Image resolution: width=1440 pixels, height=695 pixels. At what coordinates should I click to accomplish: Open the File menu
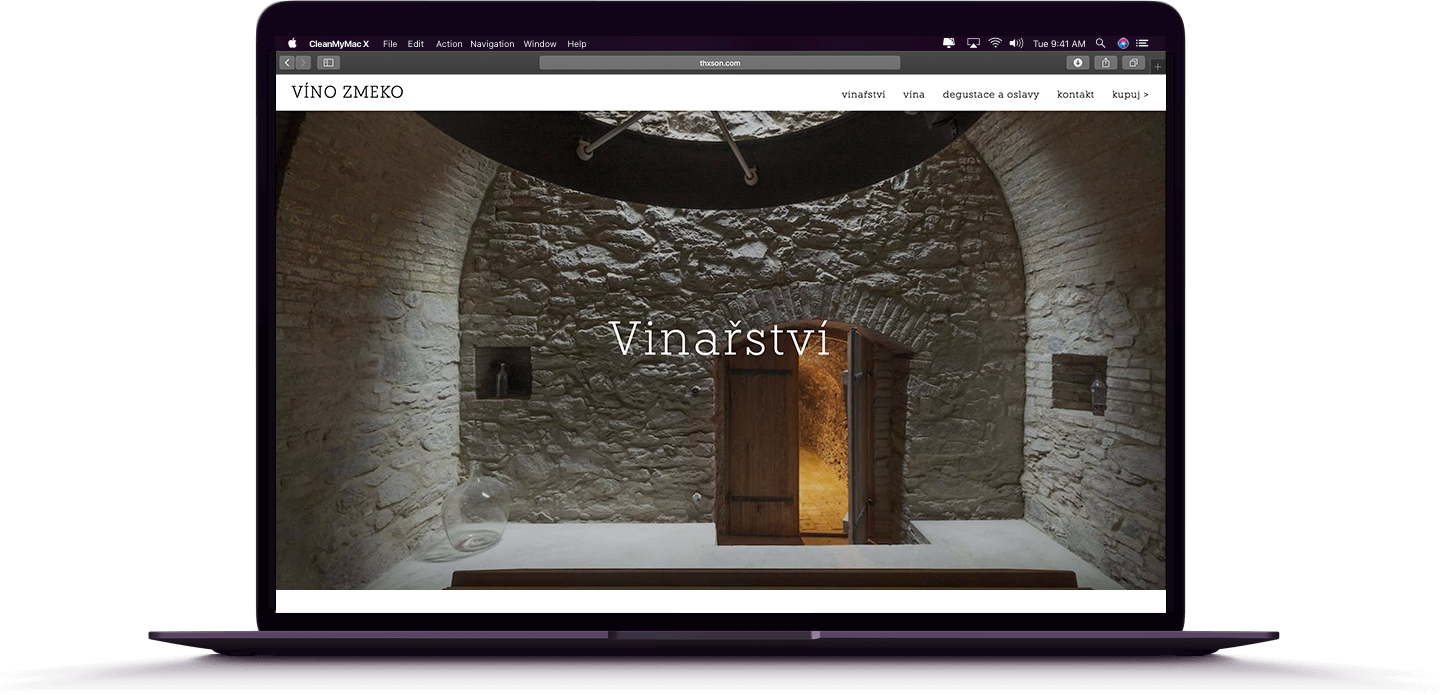click(x=390, y=44)
